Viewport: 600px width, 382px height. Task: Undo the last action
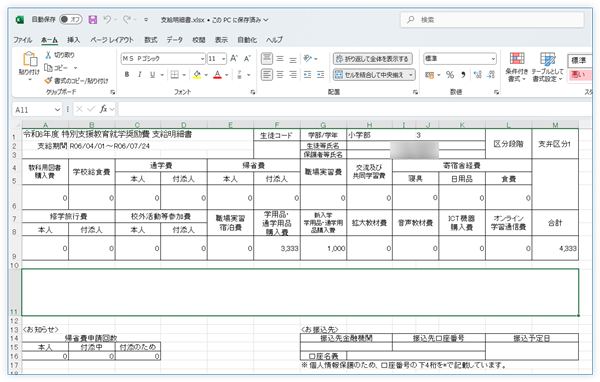[107, 20]
